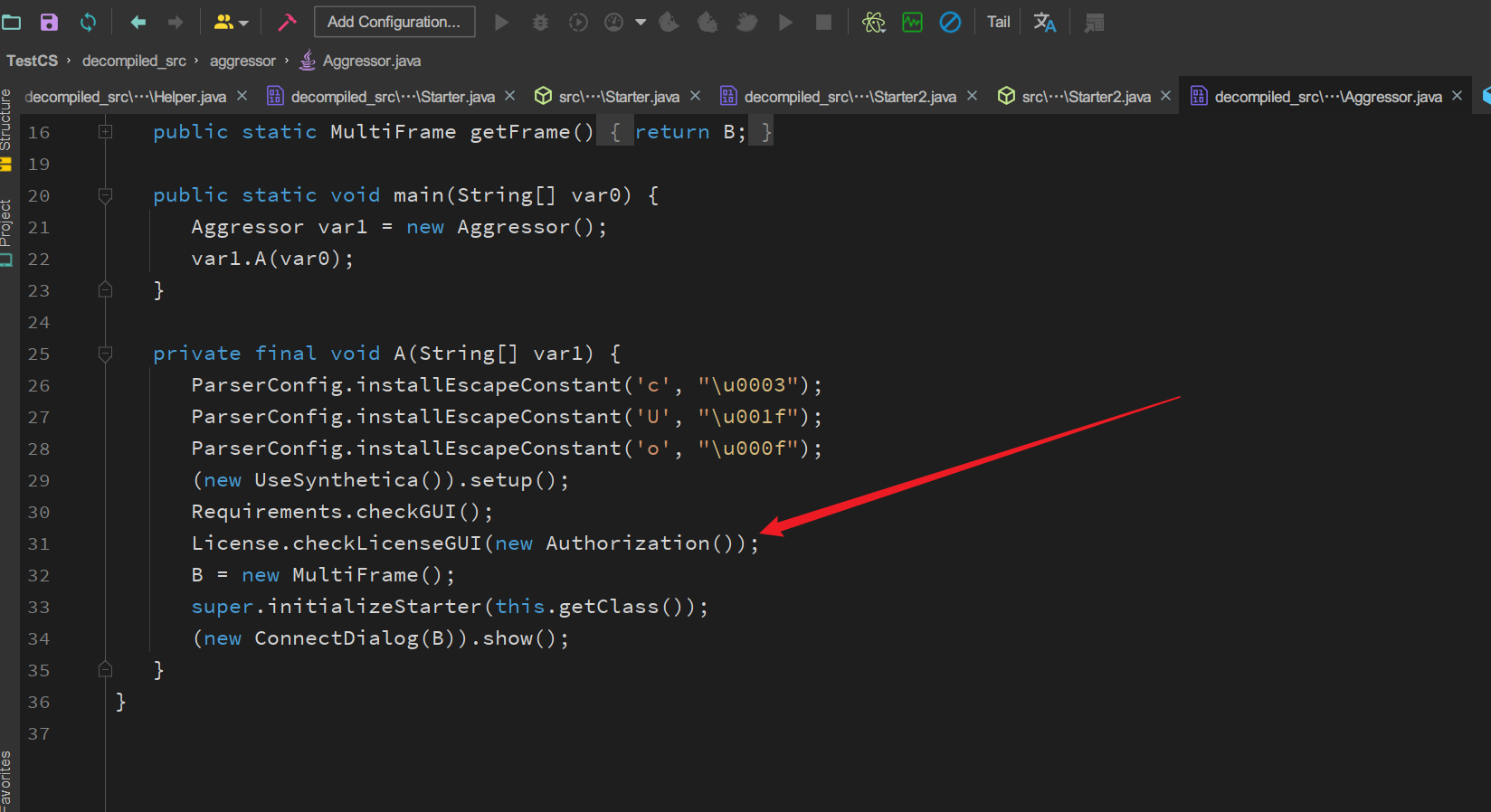Click the green monitor graph icon
This screenshot has width=1491, height=812.
913,22
